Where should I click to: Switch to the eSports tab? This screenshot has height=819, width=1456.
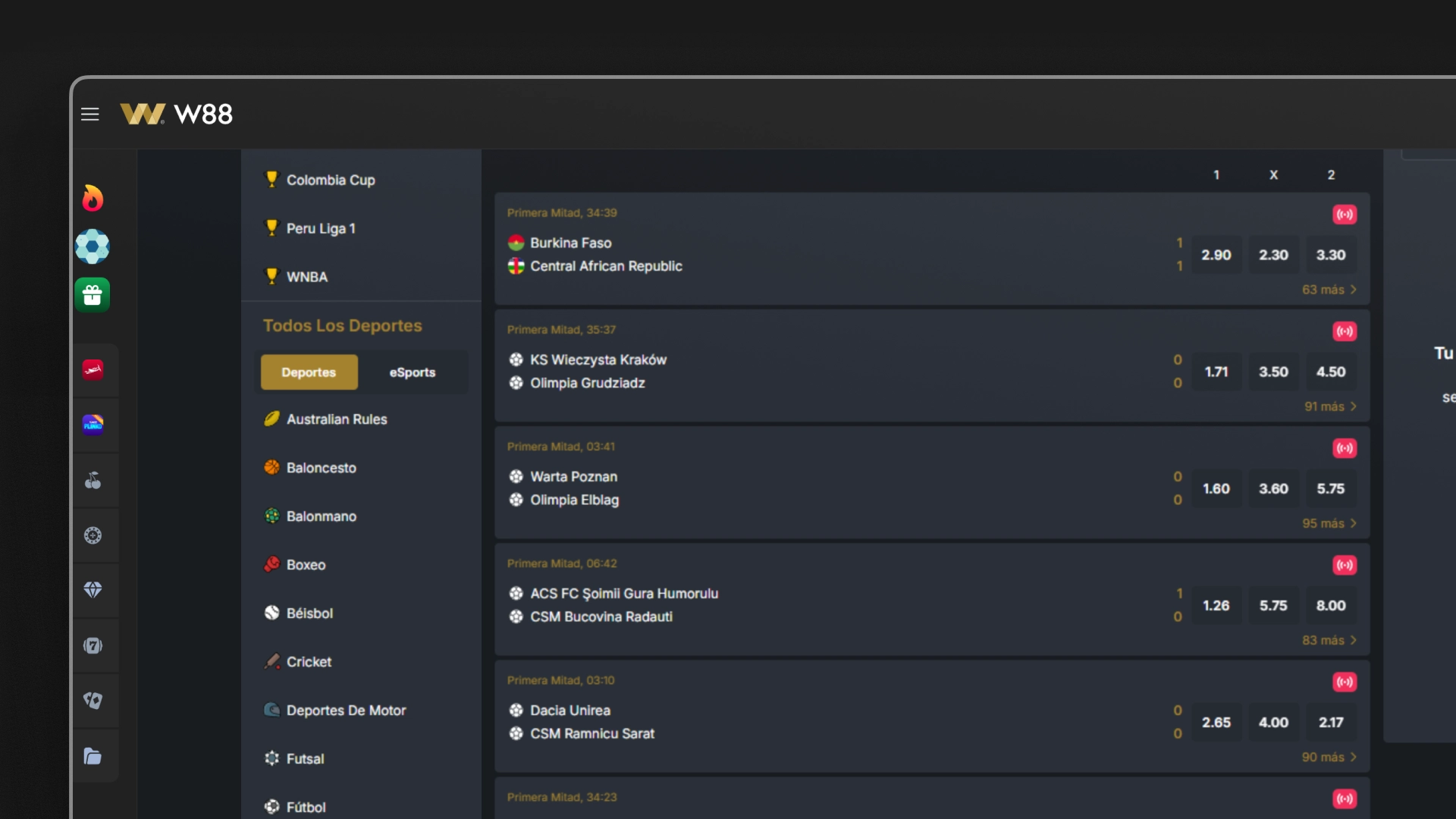click(x=413, y=372)
